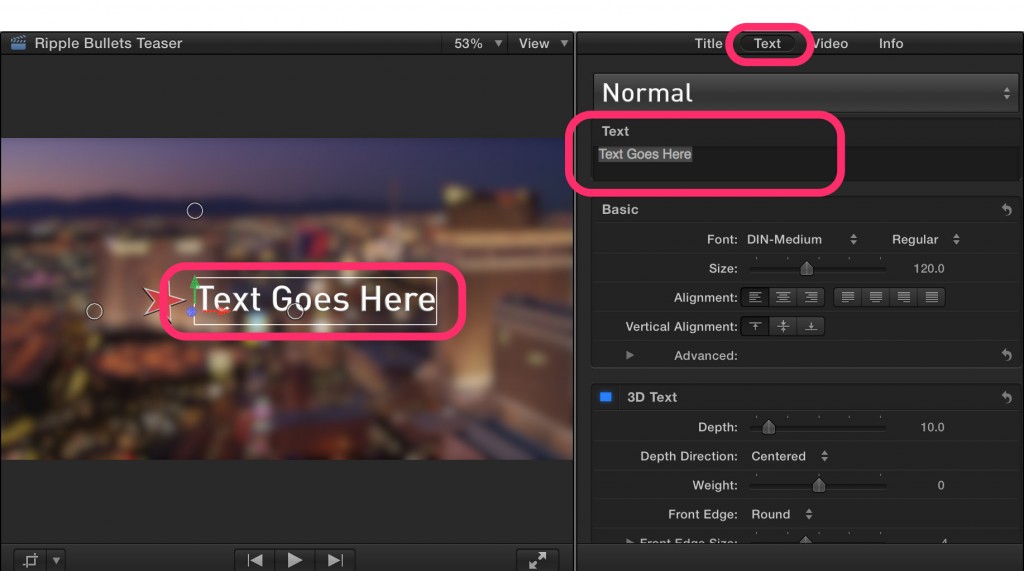Image resolution: width=1024 pixels, height=571 pixels.
Task: Toggle the 3D Text checkbox
Action: pos(605,397)
